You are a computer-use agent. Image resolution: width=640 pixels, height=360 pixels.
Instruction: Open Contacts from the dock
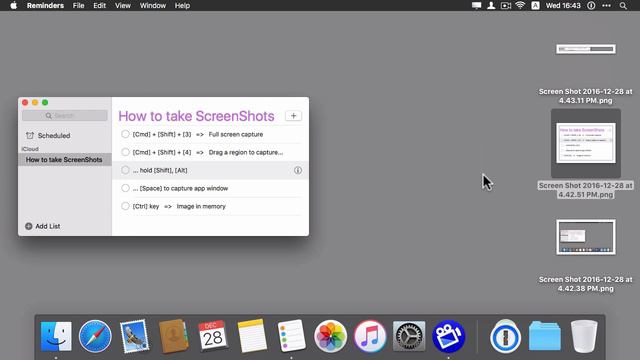[173, 336]
